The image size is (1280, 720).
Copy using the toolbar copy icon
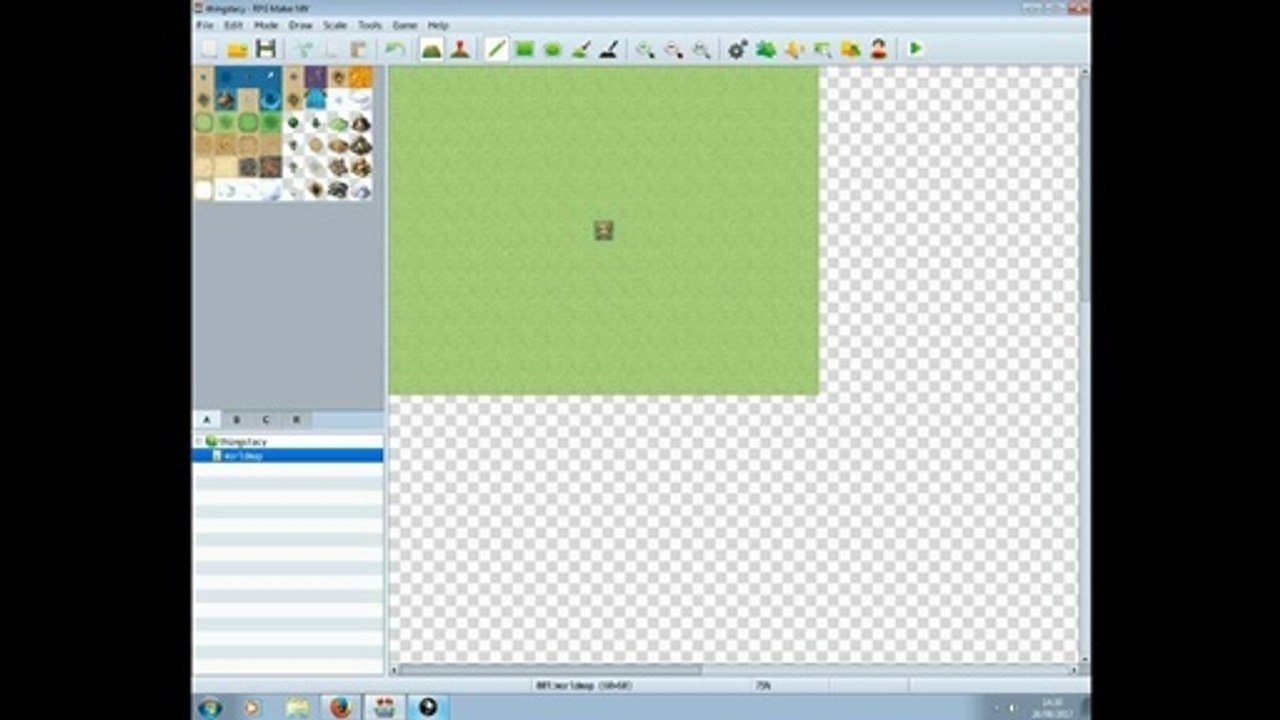(x=330, y=49)
